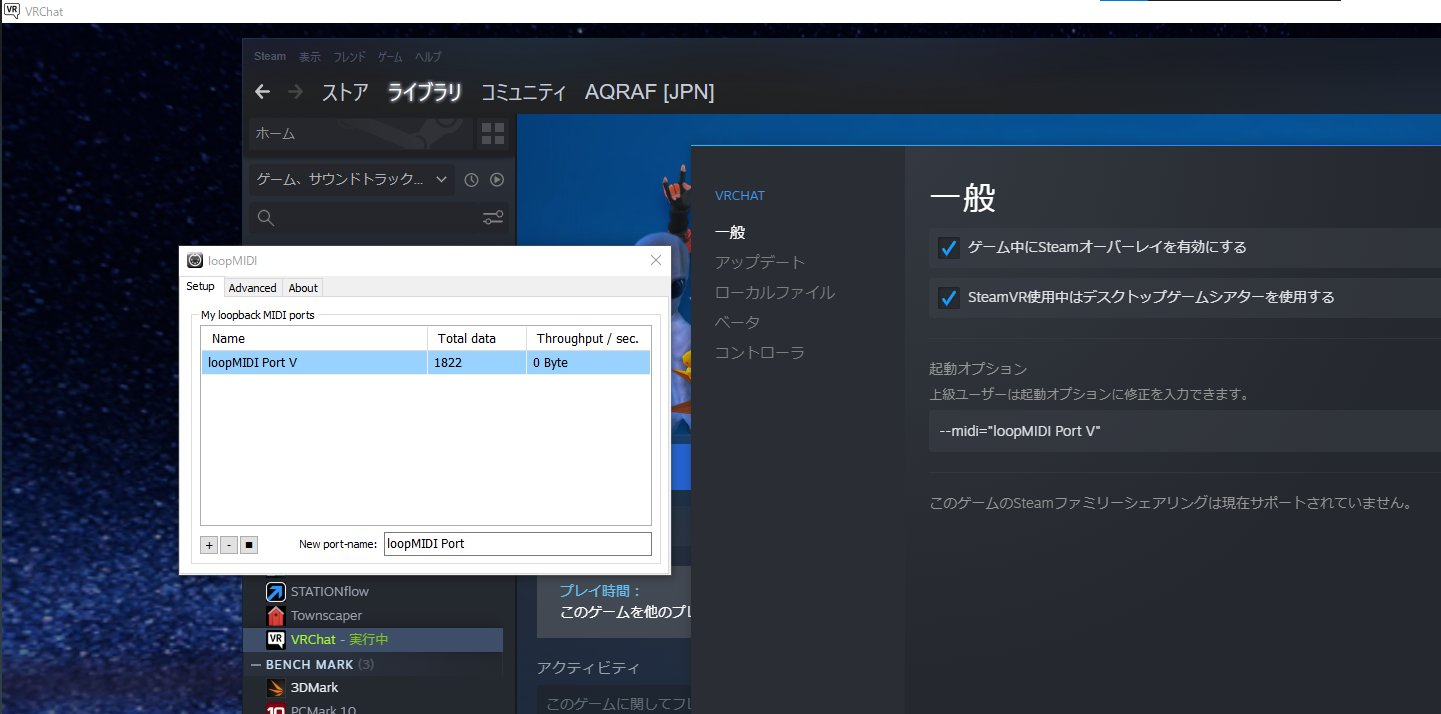The width and height of the screenshot is (1441, 714).
Task: Click the Name column header in loopMIDI
Action: pyautogui.click(x=314, y=338)
